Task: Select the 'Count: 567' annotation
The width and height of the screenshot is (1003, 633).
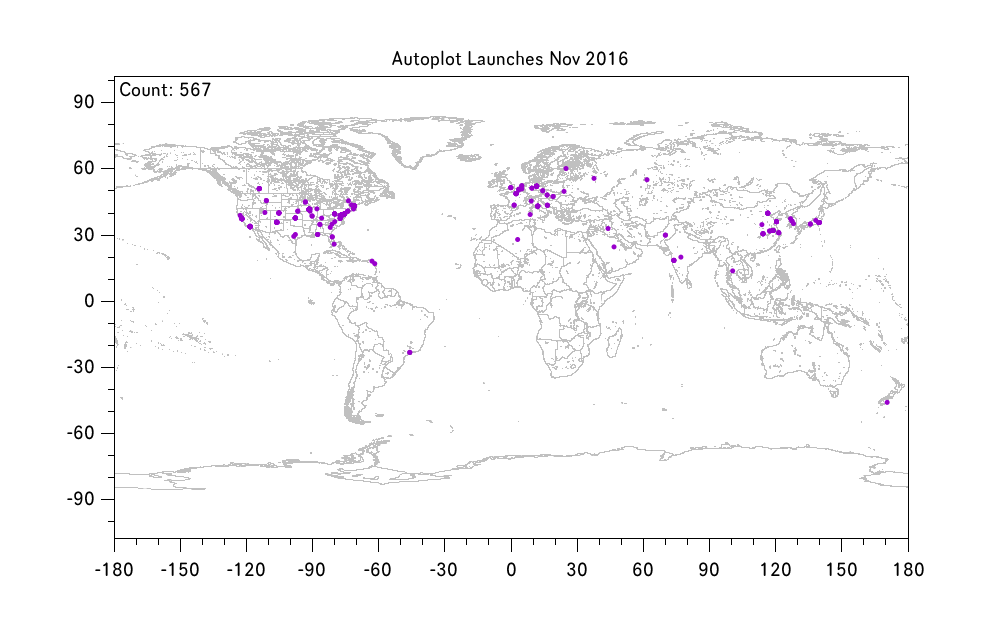Action: 165,90
